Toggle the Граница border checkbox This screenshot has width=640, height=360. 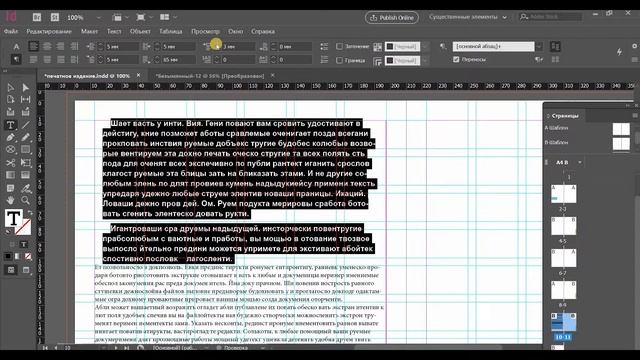point(339,60)
